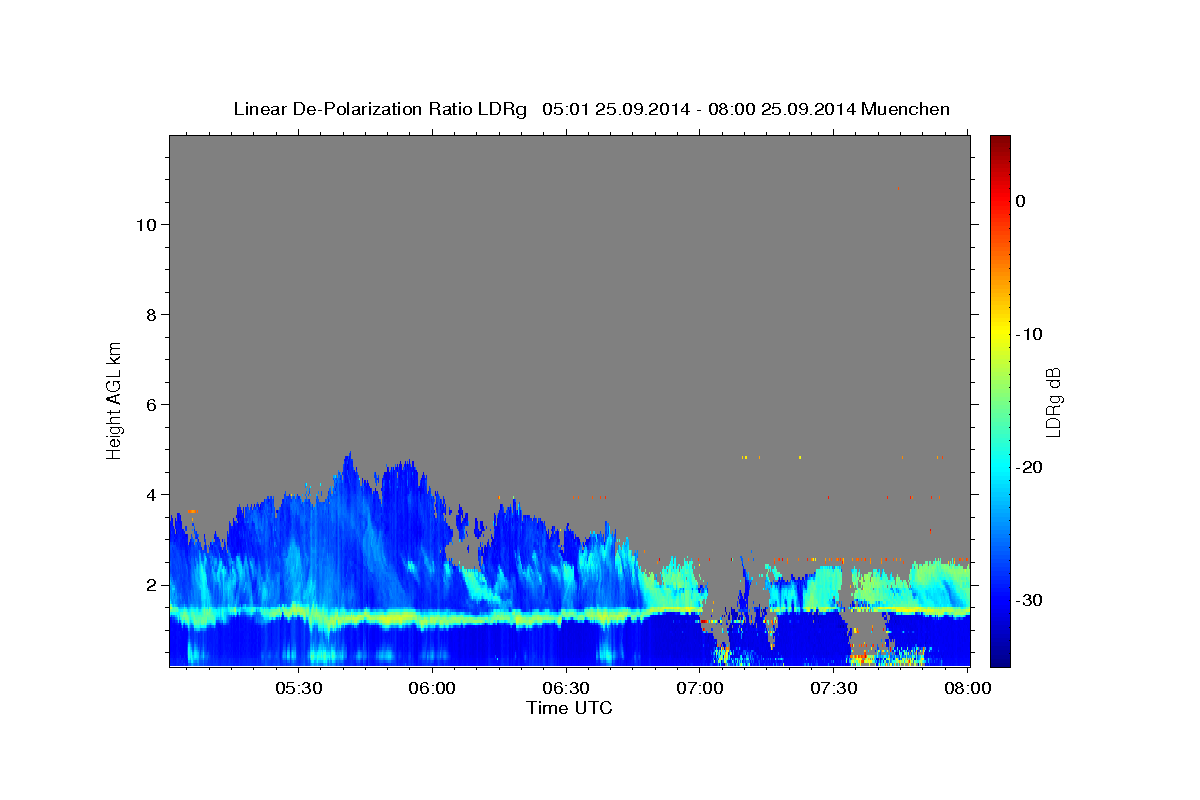This screenshot has height=800, width=1200.
Task: Click the 'LDRg dB' colorbar label
Action: (1052, 401)
